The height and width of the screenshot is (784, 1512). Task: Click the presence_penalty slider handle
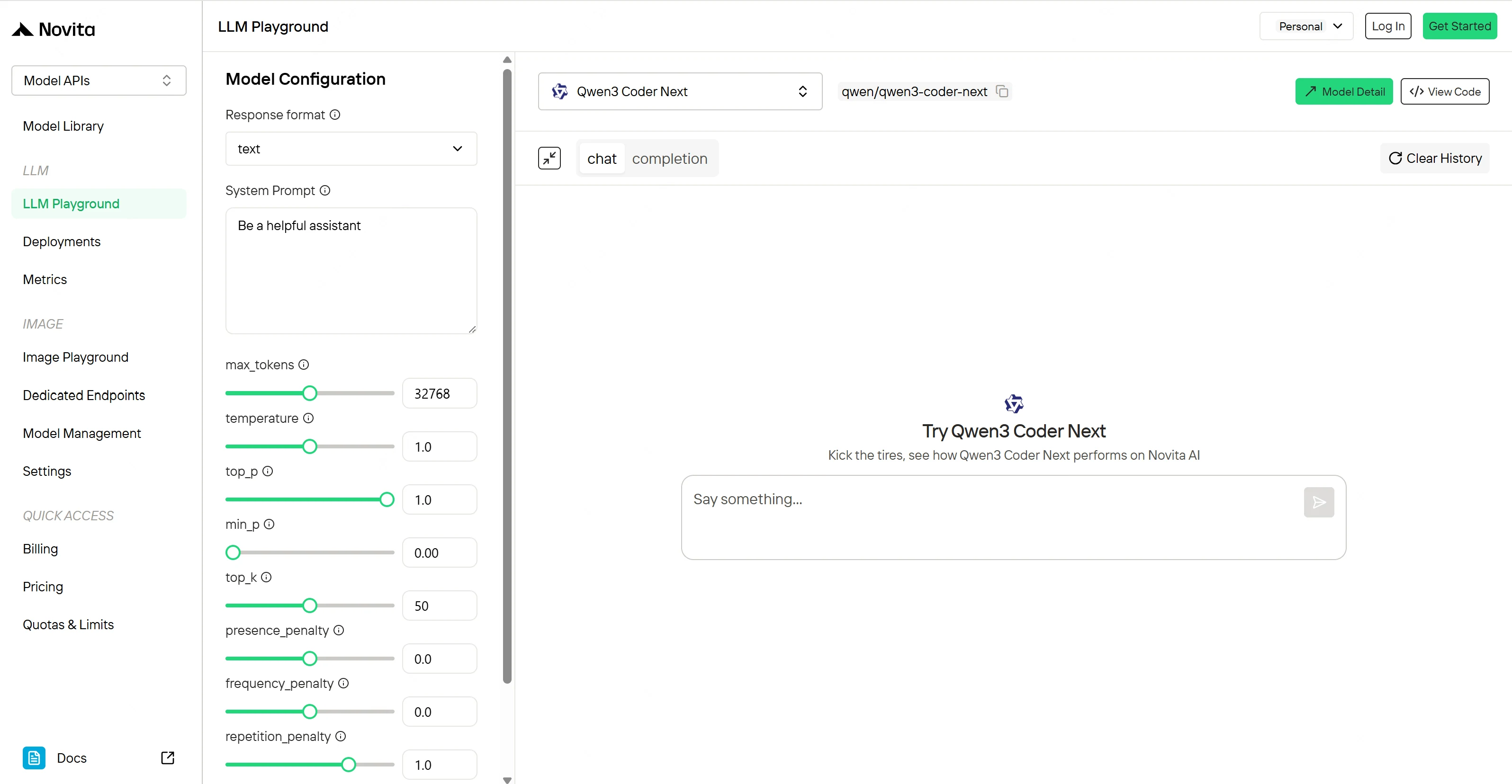[x=310, y=659]
